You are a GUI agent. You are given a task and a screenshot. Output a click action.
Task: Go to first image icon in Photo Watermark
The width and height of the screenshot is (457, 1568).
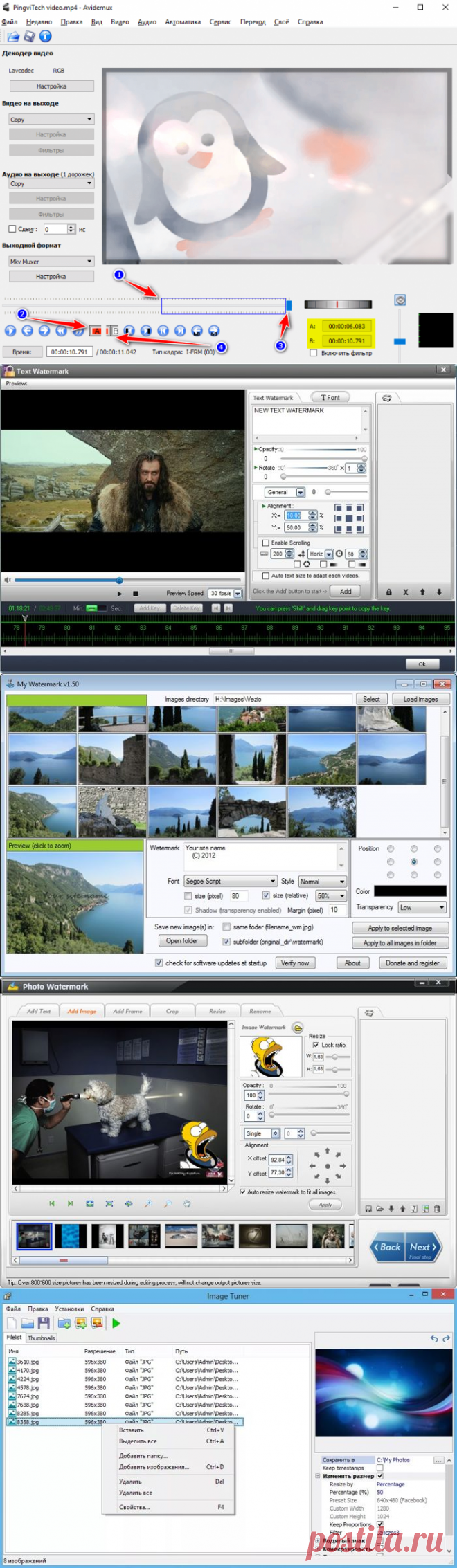pyautogui.click(x=51, y=1204)
